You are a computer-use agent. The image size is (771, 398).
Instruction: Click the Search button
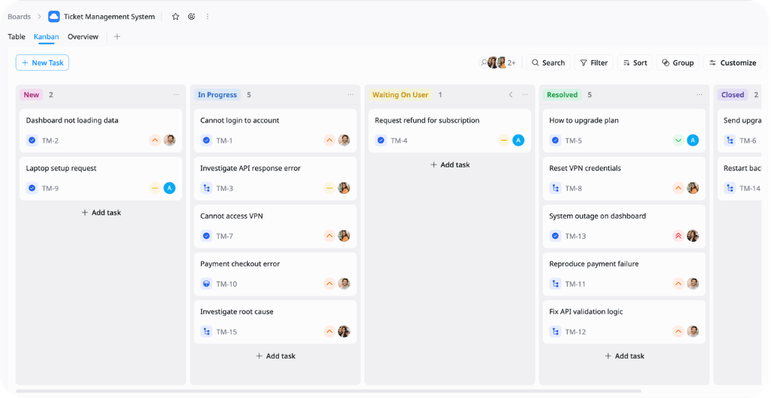click(x=548, y=62)
